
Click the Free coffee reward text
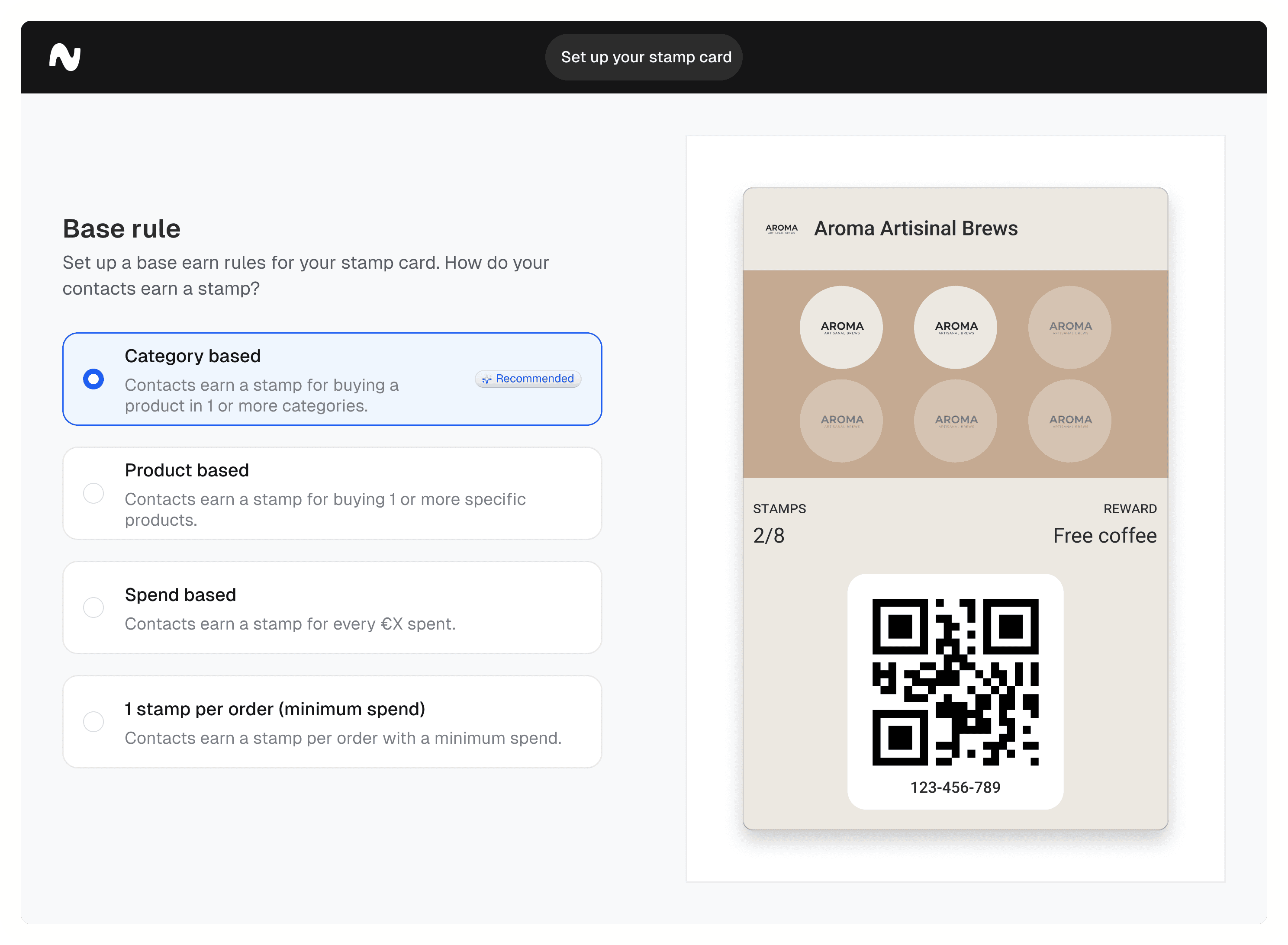[x=1104, y=535]
